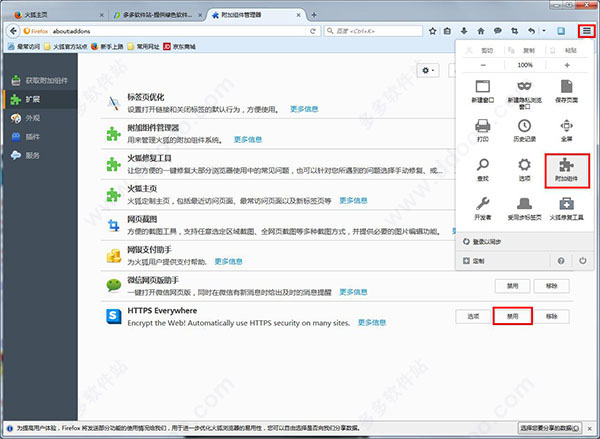This screenshot has height=439, width=600.
Task: Click zoom out minus in menu
Action: coord(483,65)
